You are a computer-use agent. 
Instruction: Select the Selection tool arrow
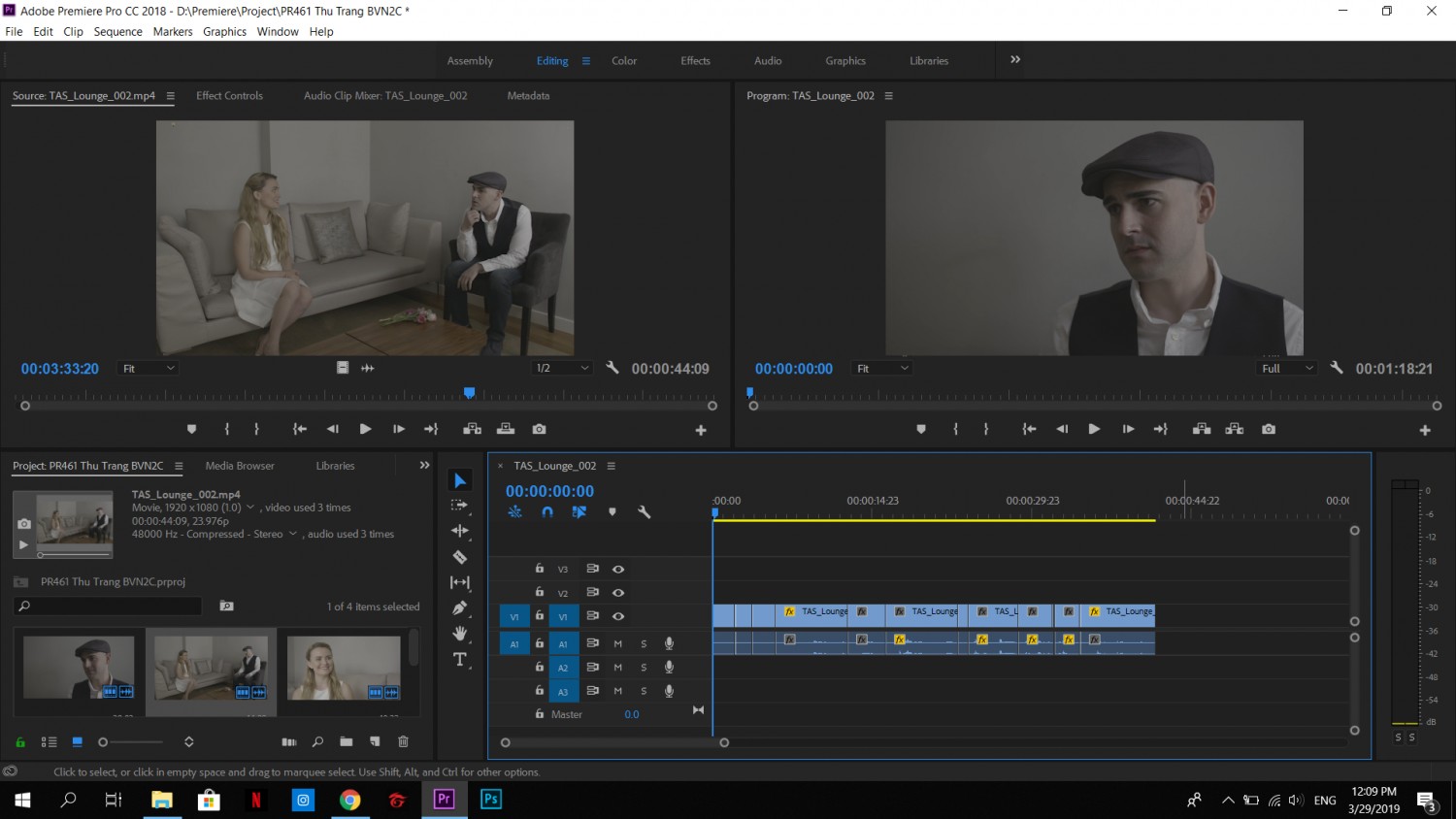click(x=460, y=480)
